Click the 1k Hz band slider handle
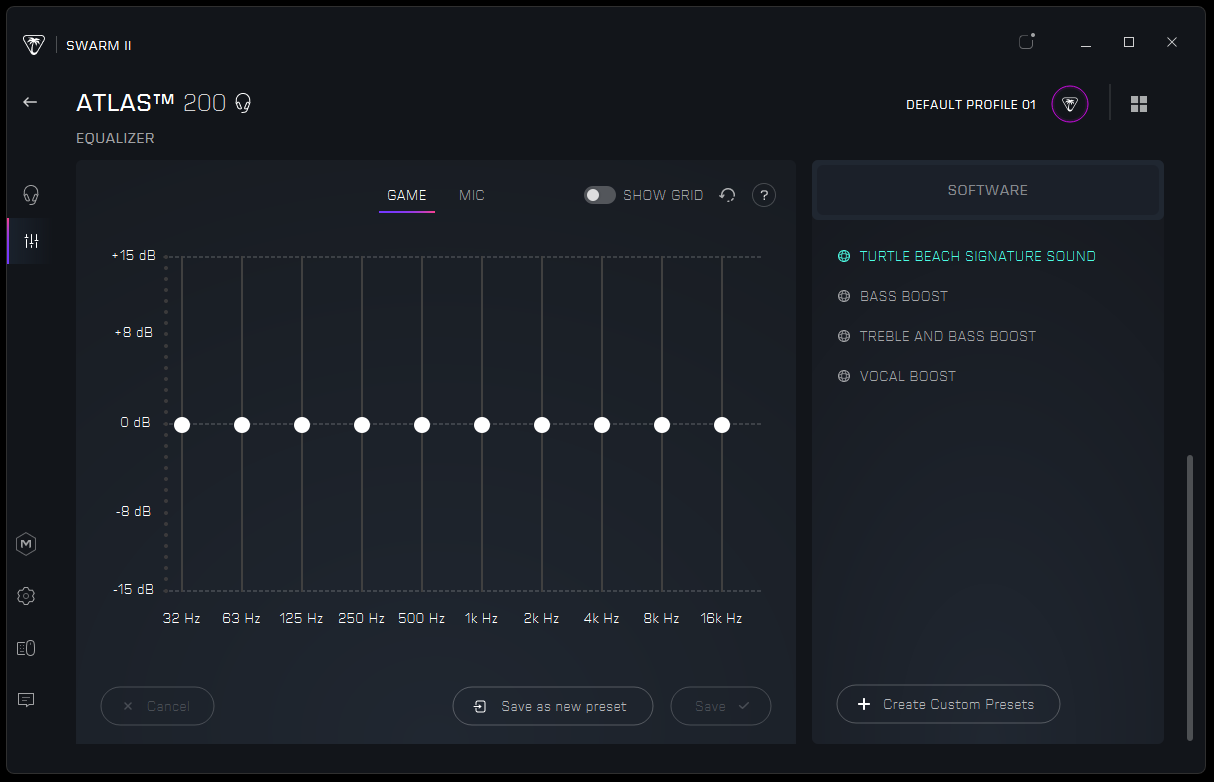Viewport: 1214px width, 782px height. coord(482,425)
